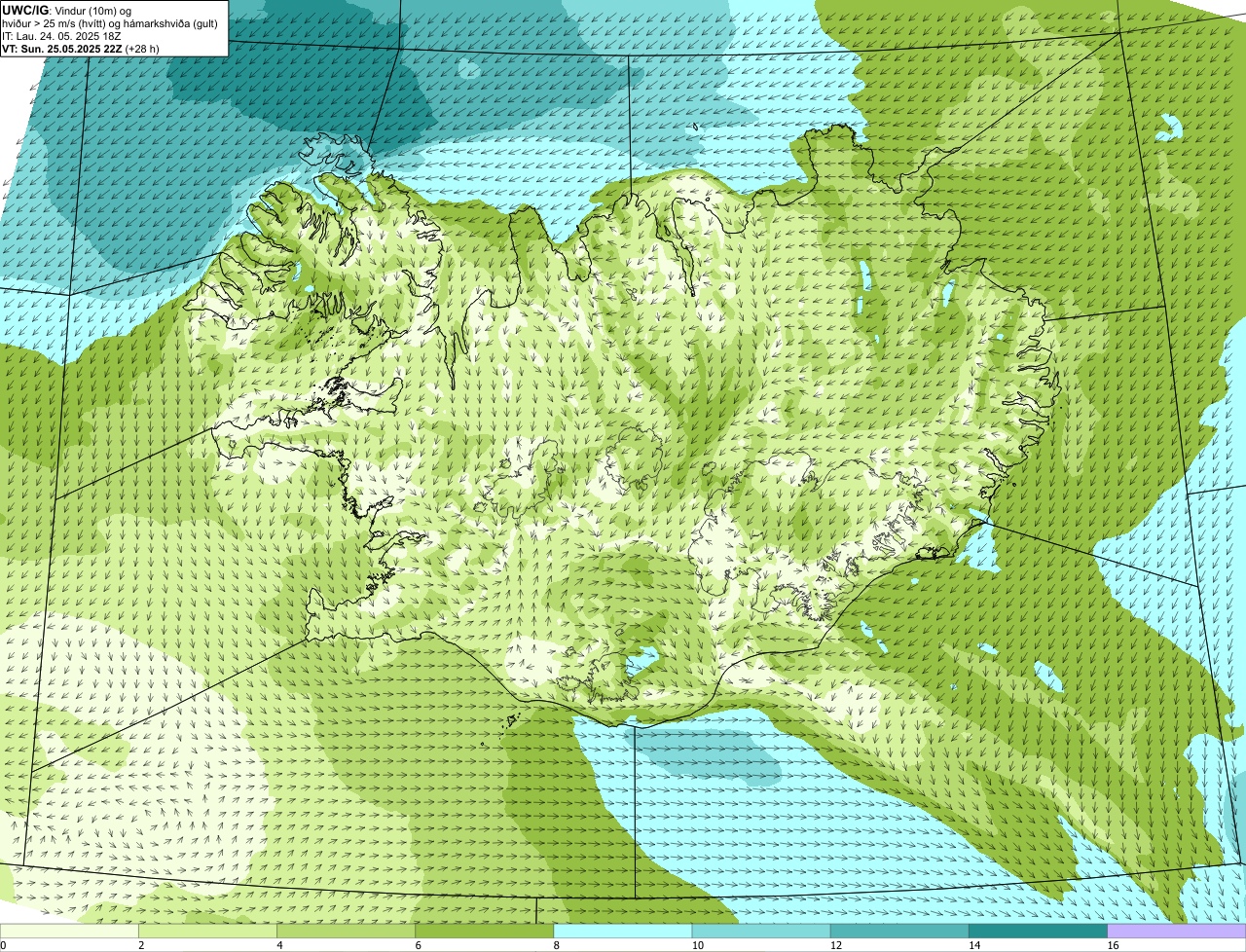Choose the 10–12 turquoise legend swatch
This screenshot has width=1246, height=952.
tap(761, 932)
